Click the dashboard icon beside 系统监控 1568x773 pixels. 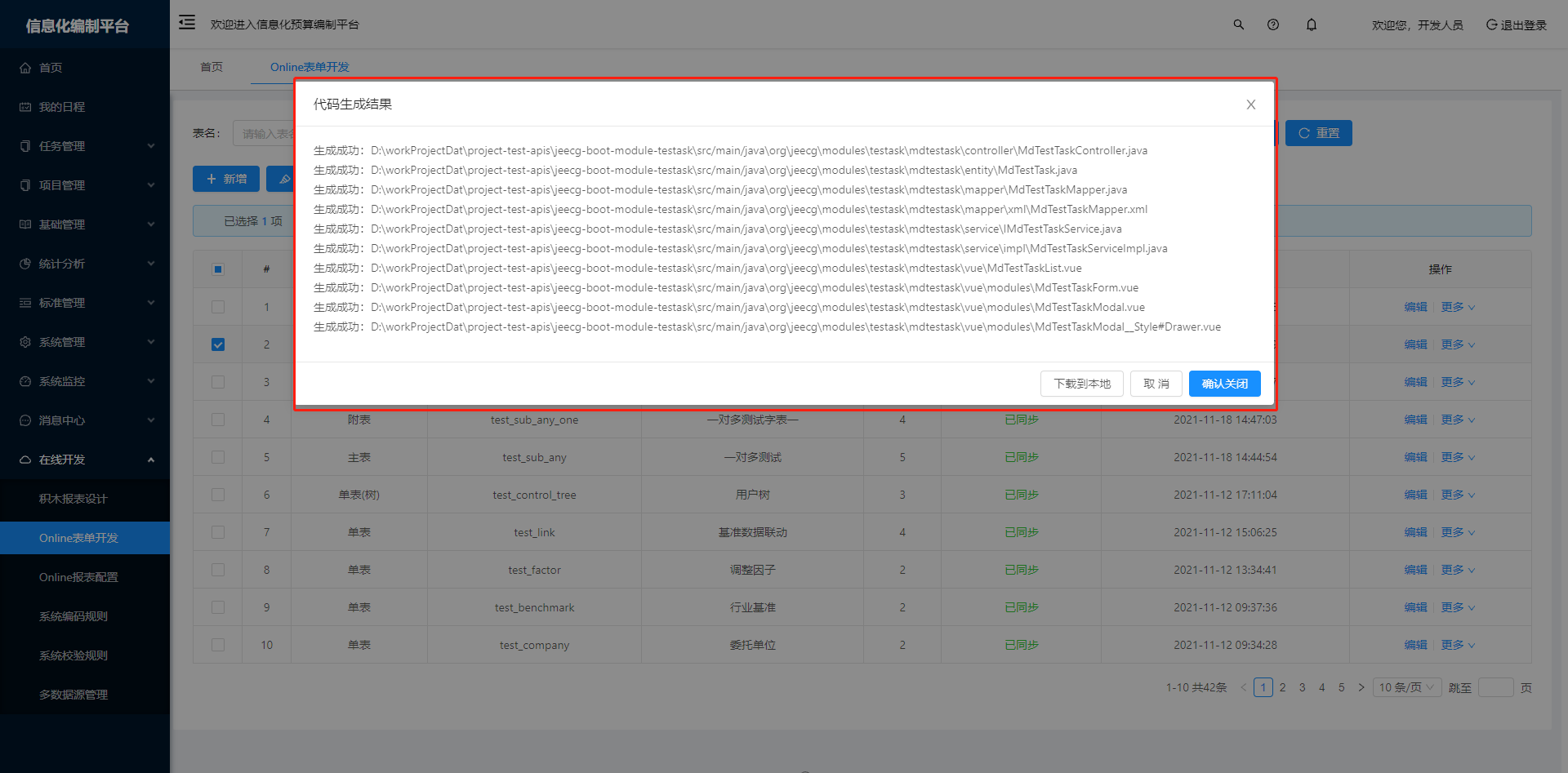click(x=25, y=381)
